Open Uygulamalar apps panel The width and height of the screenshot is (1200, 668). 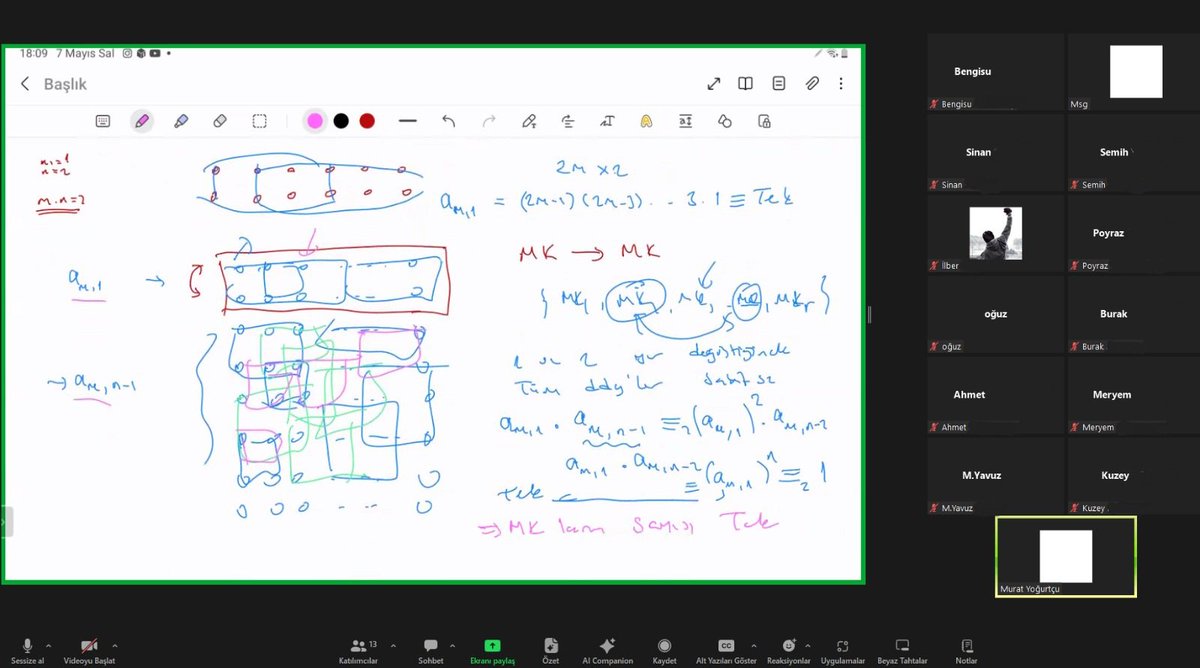(x=842, y=651)
